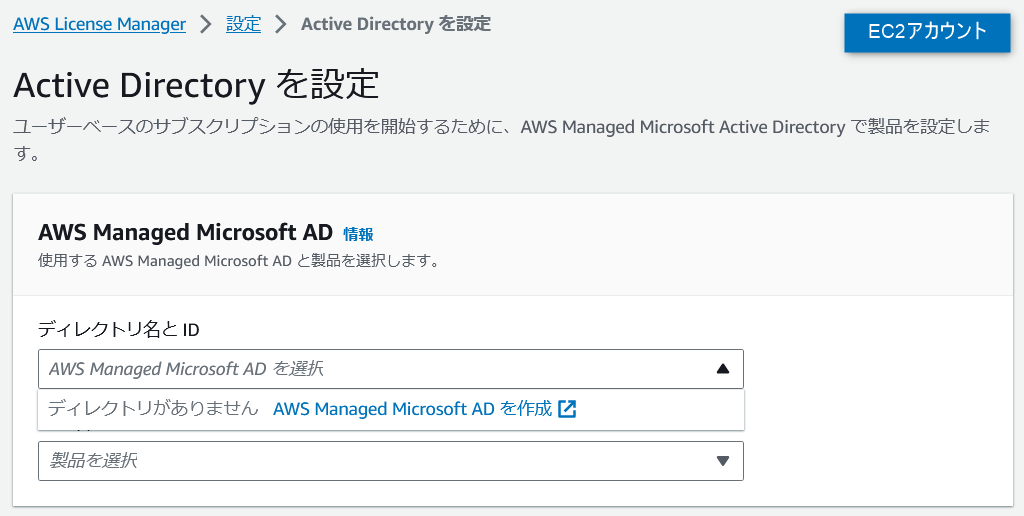Image resolution: width=1024 pixels, height=516 pixels.
Task: Open the 情報 info link
Action: pyautogui.click(x=359, y=234)
